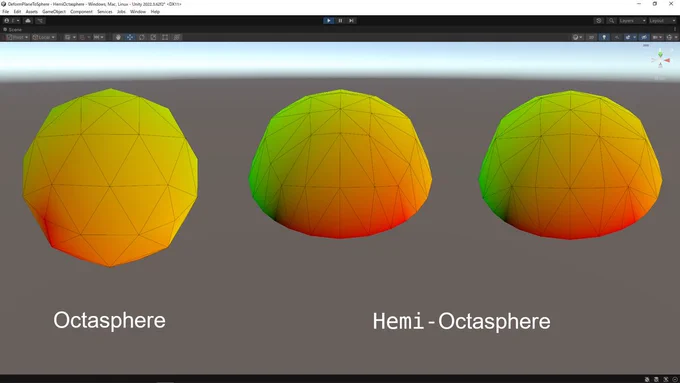The height and width of the screenshot is (383, 680).
Task: Click the Pause button
Action: (x=340, y=20)
